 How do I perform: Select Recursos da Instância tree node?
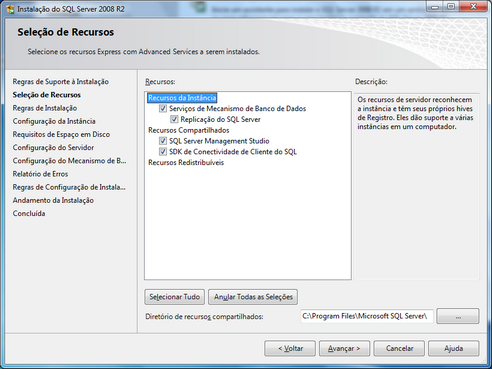(x=182, y=98)
